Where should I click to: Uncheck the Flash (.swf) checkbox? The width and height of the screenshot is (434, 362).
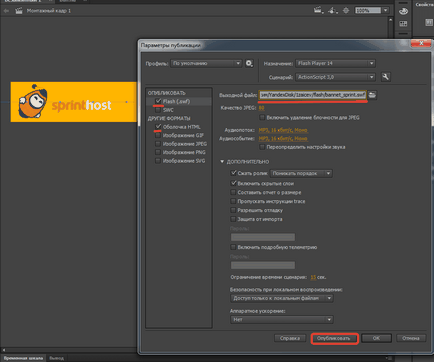158,101
